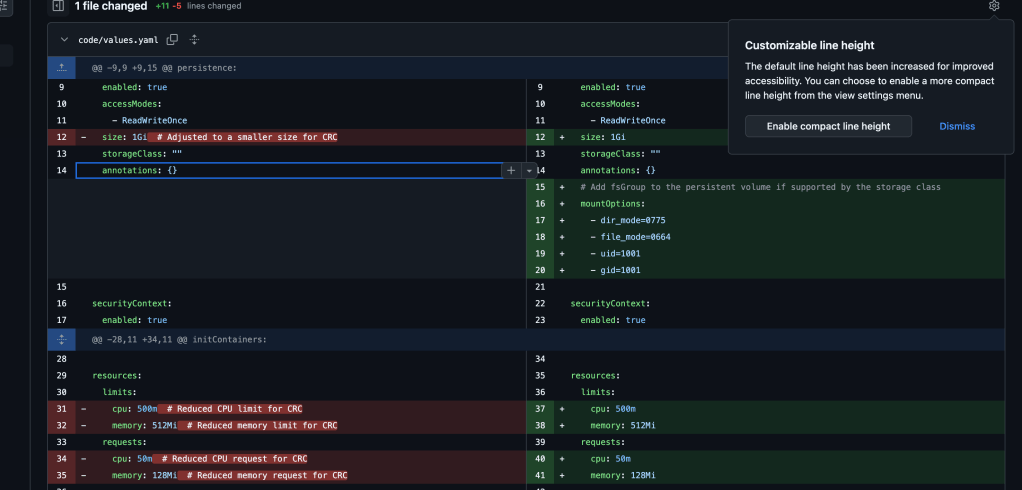Click the '1 file changed' heading
Image resolution: width=1022 pixels, height=490 pixels.
click(x=111, y=6)
